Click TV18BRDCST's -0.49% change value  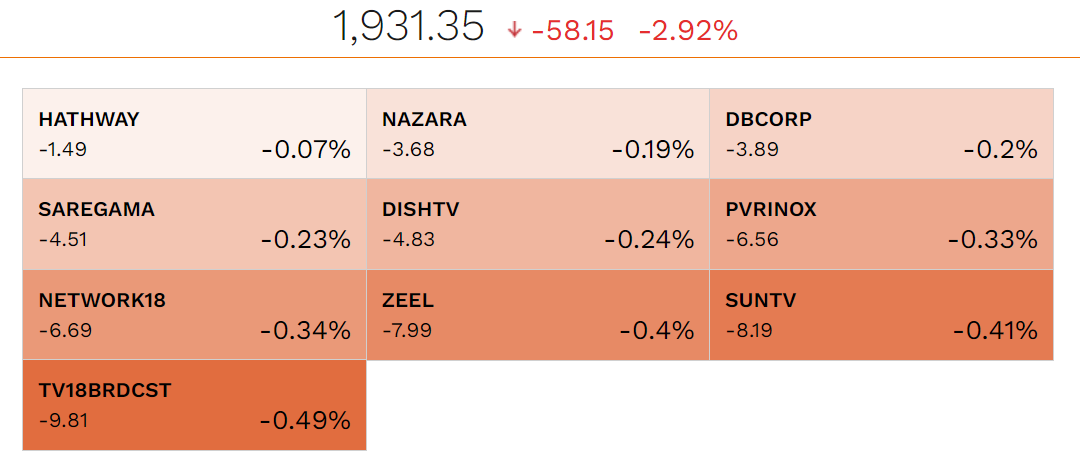coord(305,421)
